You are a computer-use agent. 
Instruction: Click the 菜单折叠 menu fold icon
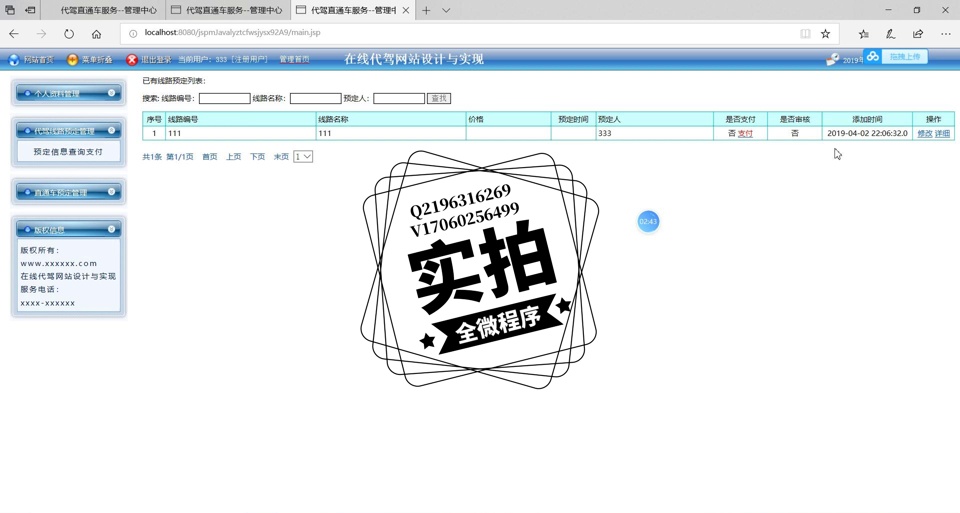click(x=72, y=60)
